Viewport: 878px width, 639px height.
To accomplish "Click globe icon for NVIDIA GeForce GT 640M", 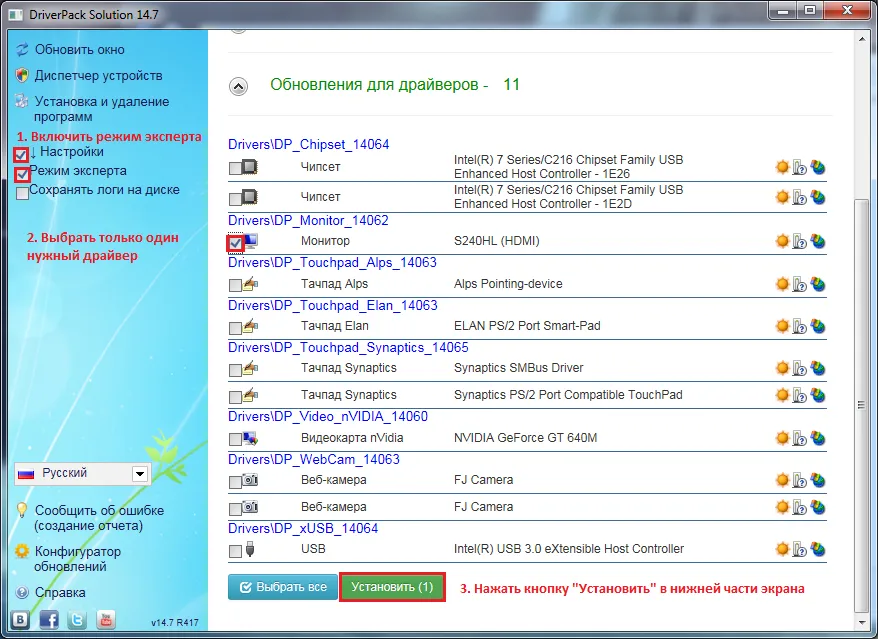I will [818, 438].
